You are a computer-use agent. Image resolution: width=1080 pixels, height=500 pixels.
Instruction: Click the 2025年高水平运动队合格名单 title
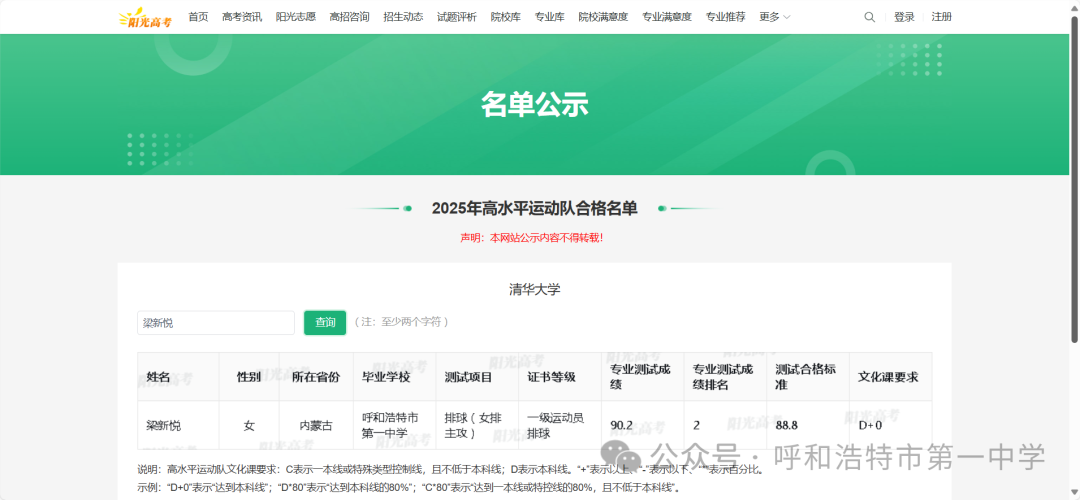[534, 209]
